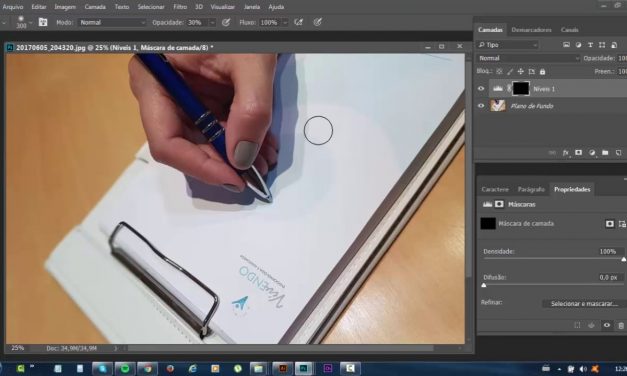
Task: Open the layer blend mode Normal dropdown
Action: 528,58
